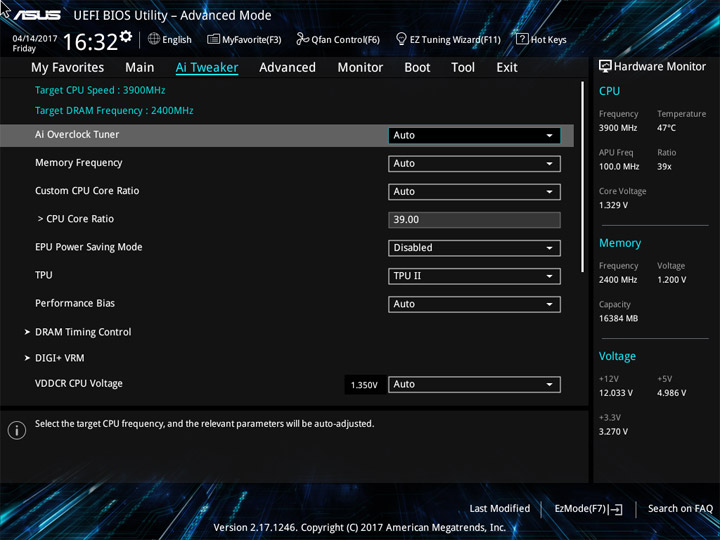Viewport: 720px width, 540px height.
Task: Click the Voltage heading in Hardware Monitor
Action: click(617, 356)
